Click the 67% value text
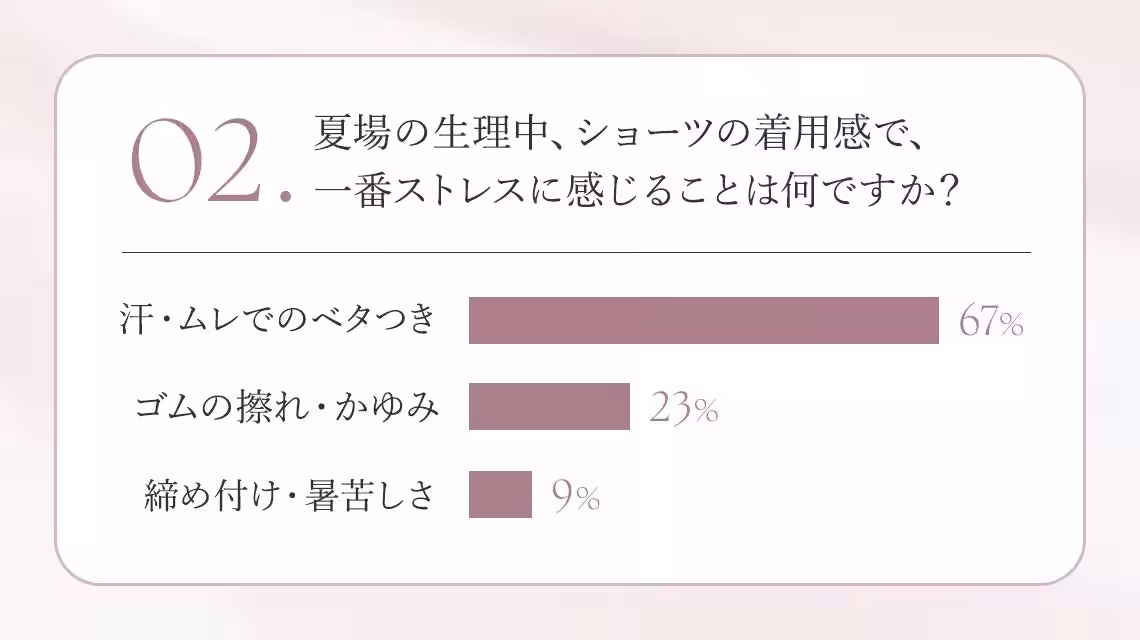Viewport: 1140px width, 640px height. pyautogui.click(x=991, y=321)
